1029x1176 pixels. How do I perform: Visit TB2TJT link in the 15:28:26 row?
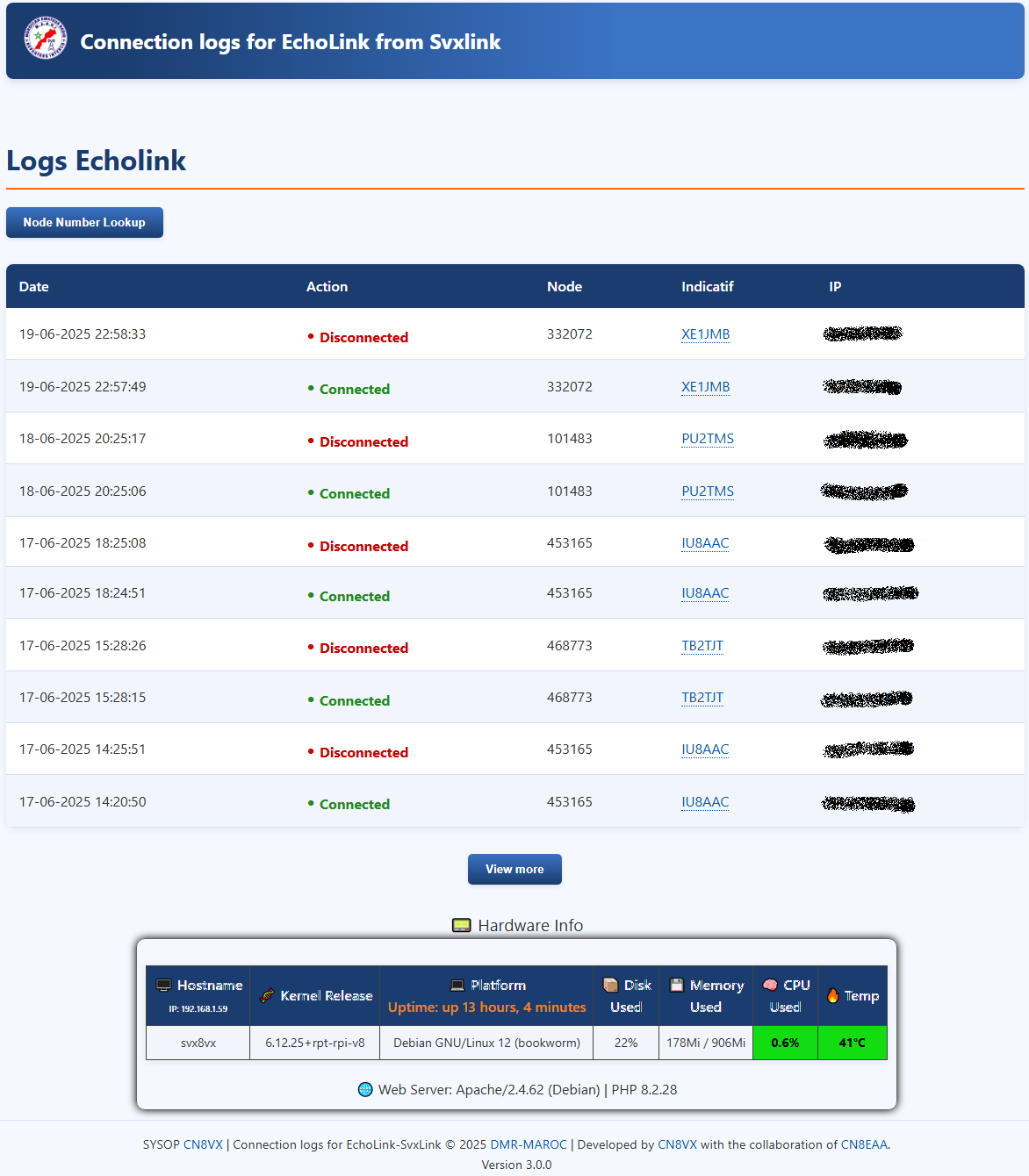click(x=702, y=646)
